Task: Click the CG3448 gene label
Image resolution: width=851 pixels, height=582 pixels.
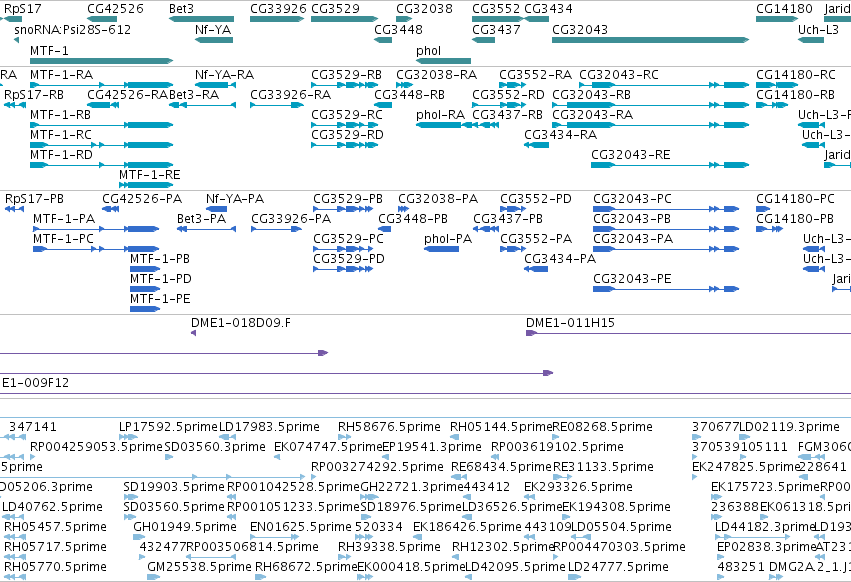Action: [398, 30]
